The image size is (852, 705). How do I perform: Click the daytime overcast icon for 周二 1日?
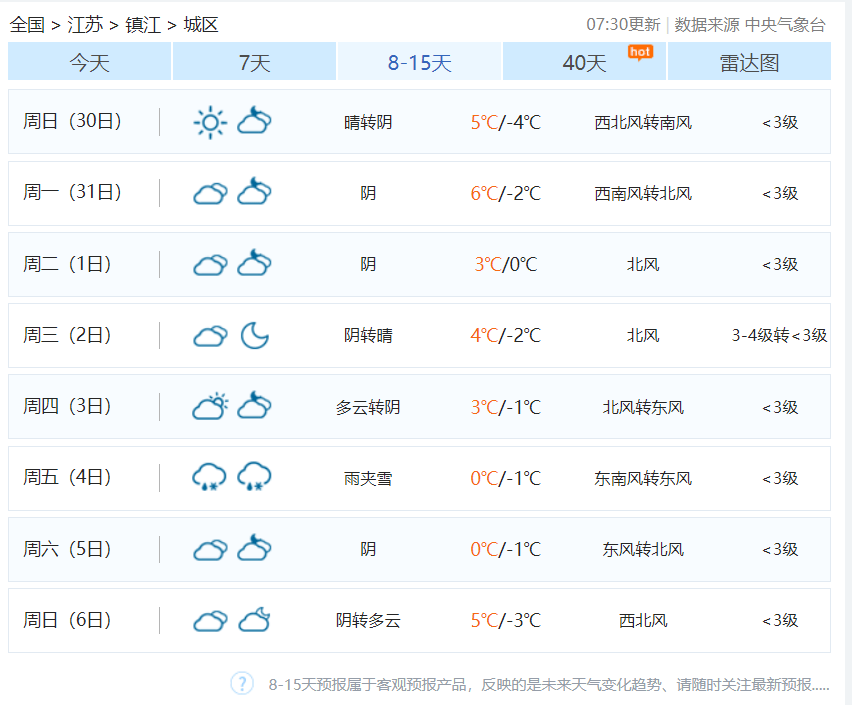210,265
